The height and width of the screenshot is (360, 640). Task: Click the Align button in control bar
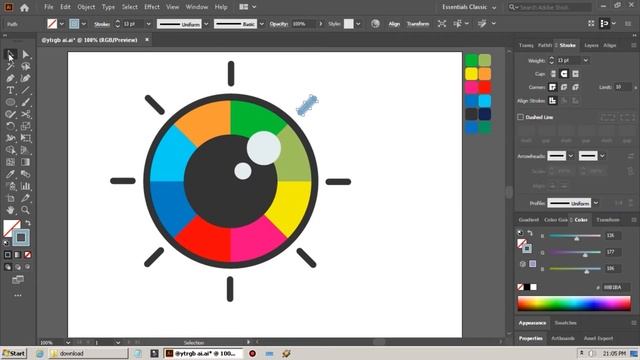click(394, 24)
